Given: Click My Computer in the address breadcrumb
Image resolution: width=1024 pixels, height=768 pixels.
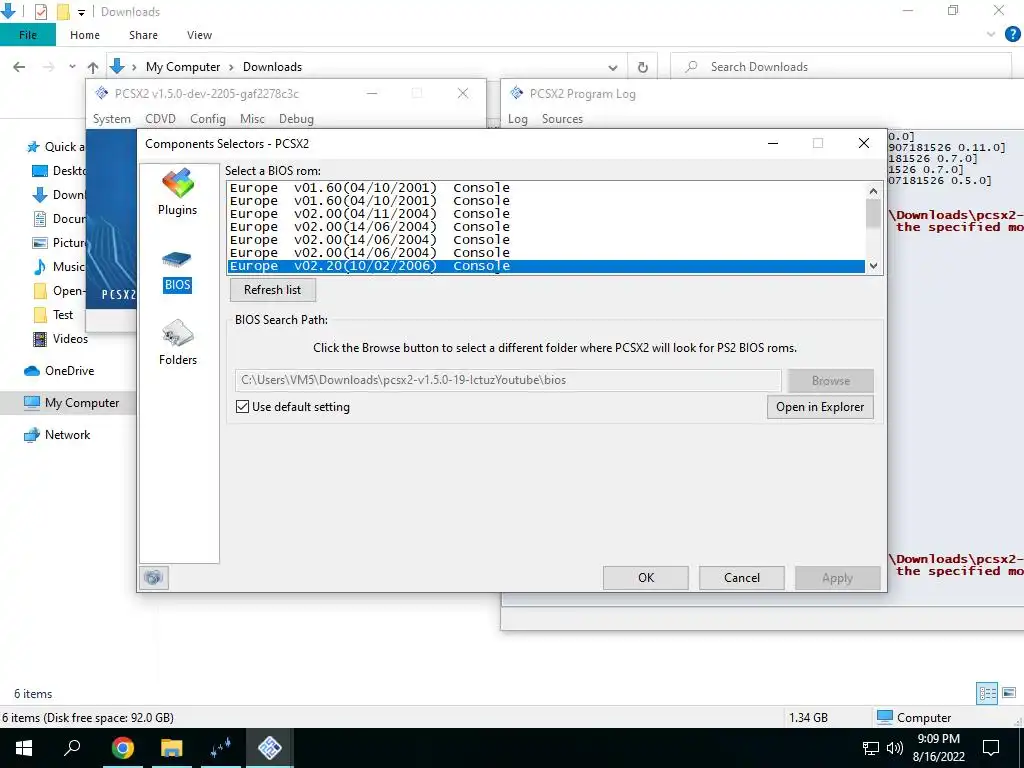Looking at the screenshot, I should [183, 67].
